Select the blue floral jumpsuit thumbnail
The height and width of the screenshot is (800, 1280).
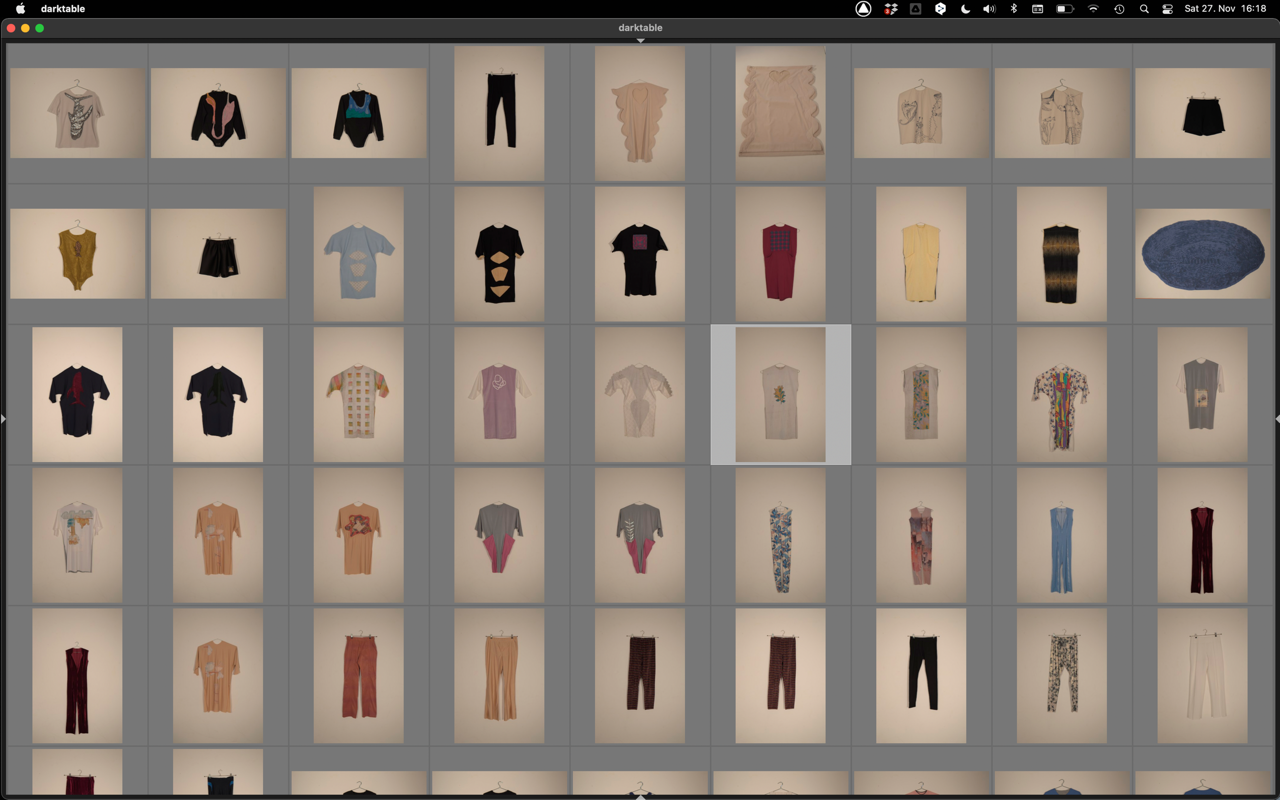780,535
